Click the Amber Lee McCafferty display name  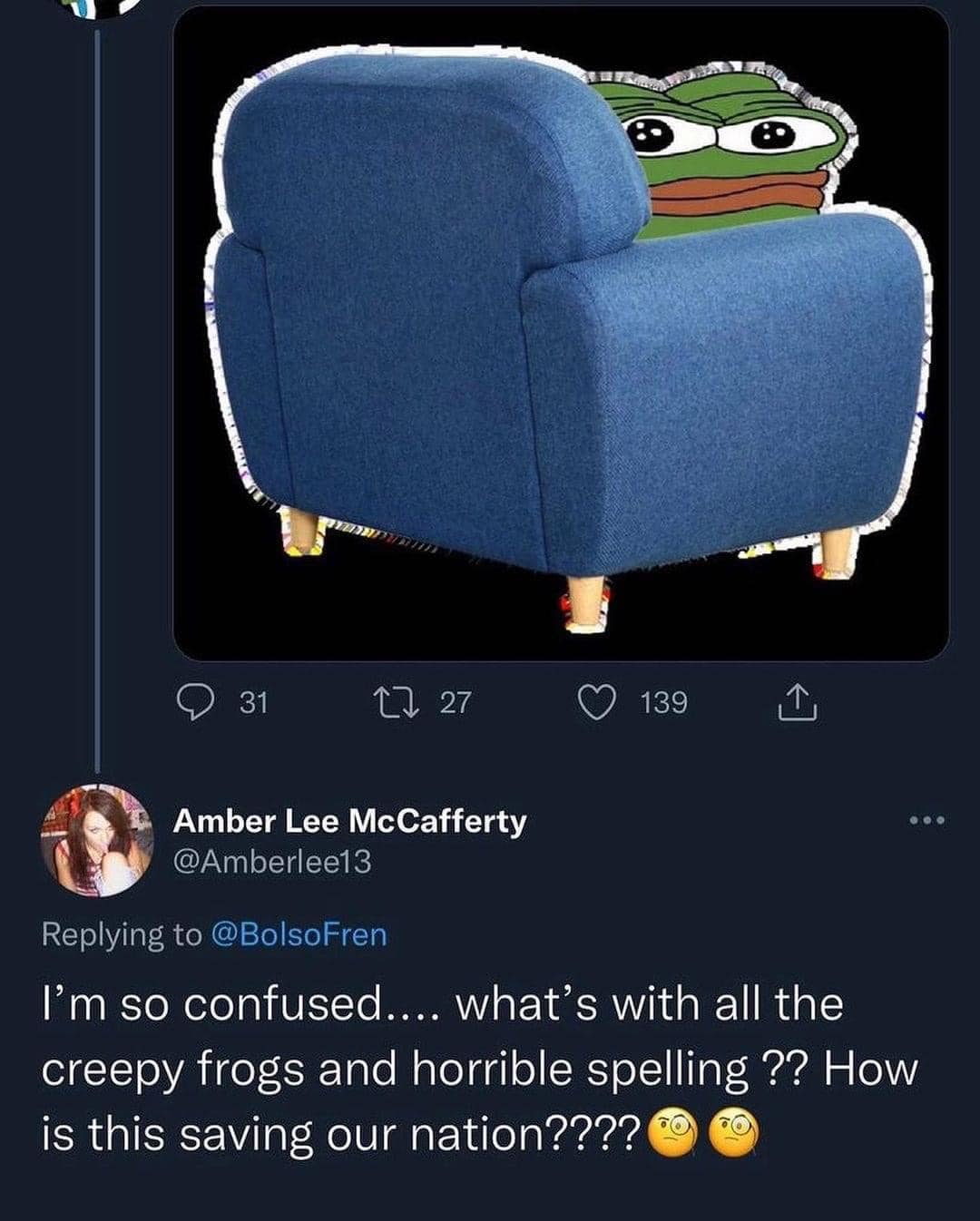(349, 821)
